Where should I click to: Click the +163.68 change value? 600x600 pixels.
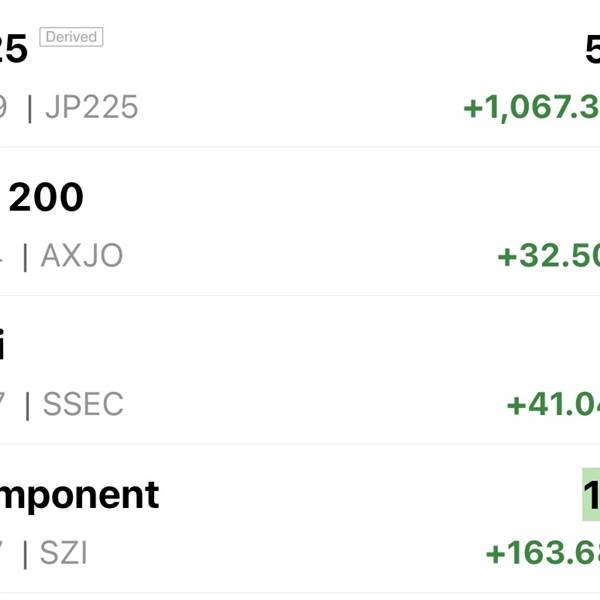pos(542,553)
